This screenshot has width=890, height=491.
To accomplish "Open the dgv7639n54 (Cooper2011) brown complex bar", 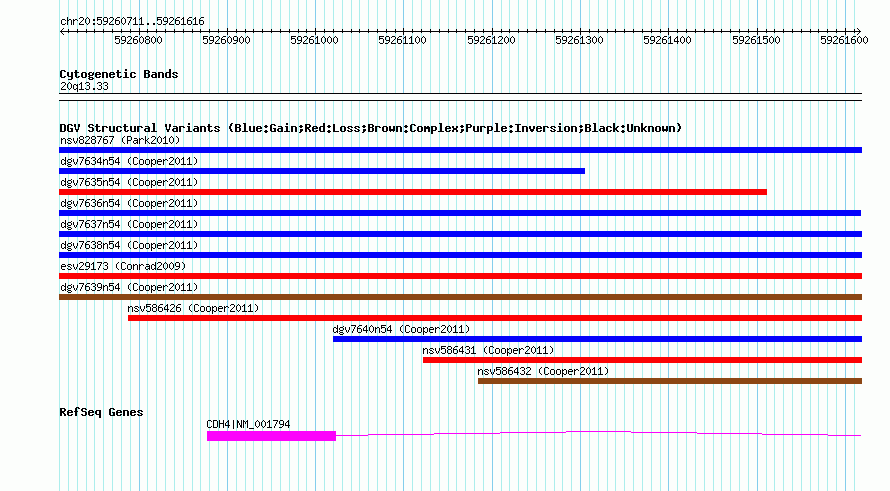I will click(460, 297).
